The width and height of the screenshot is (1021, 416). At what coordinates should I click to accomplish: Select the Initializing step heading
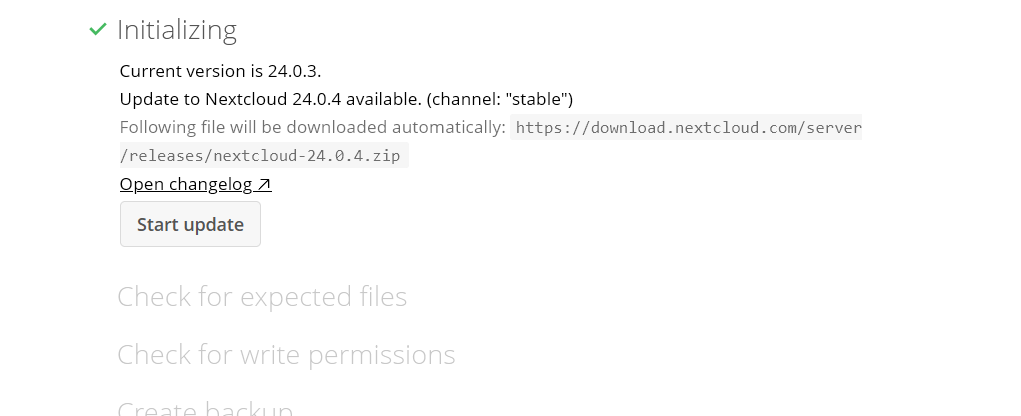176,30
